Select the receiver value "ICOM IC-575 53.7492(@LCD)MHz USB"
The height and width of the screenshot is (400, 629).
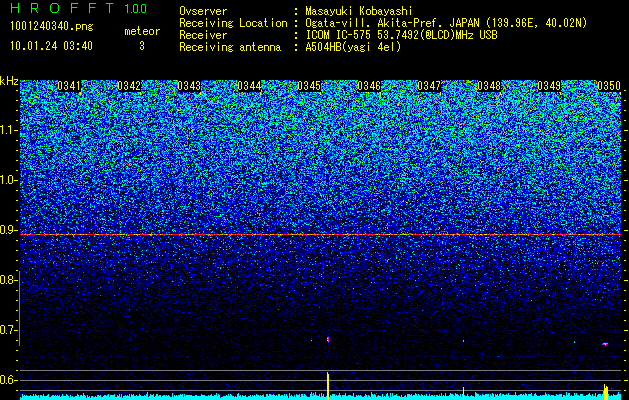(401, 35)
